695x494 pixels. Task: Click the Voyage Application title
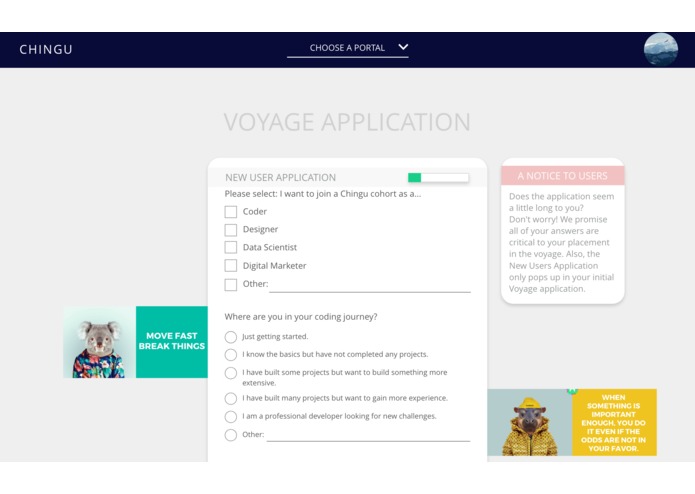point(347,122)
